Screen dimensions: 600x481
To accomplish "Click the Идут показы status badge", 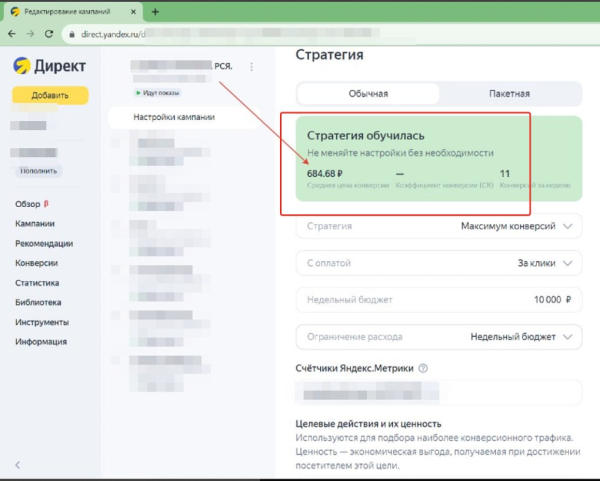I will pos(157,93).
